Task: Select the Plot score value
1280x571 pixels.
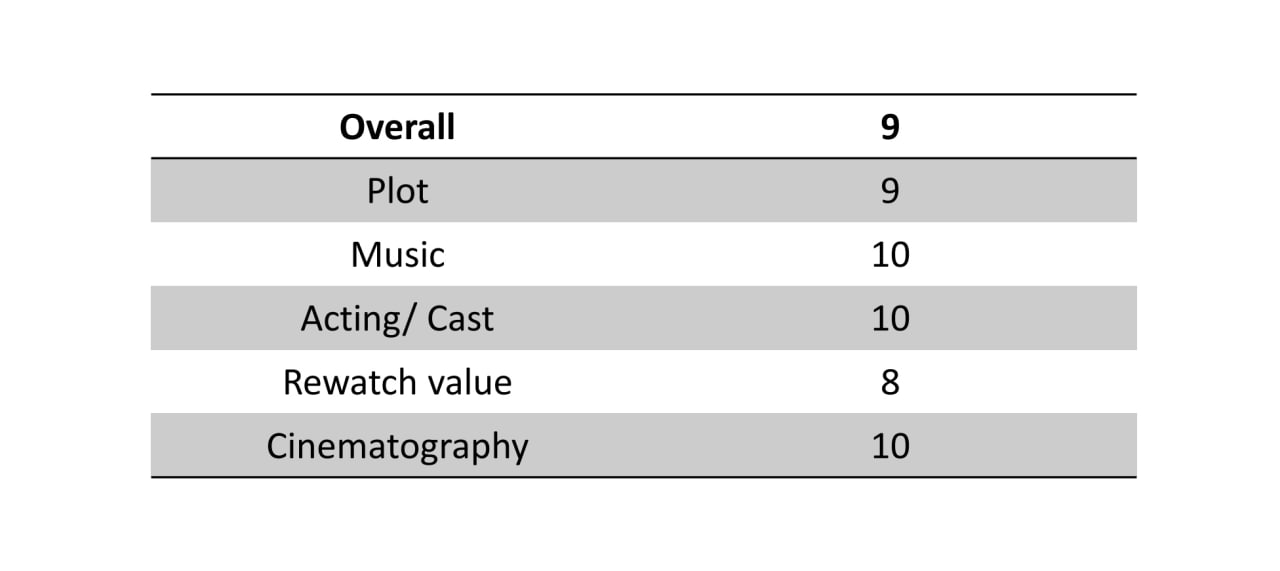Action: [890, 190]
